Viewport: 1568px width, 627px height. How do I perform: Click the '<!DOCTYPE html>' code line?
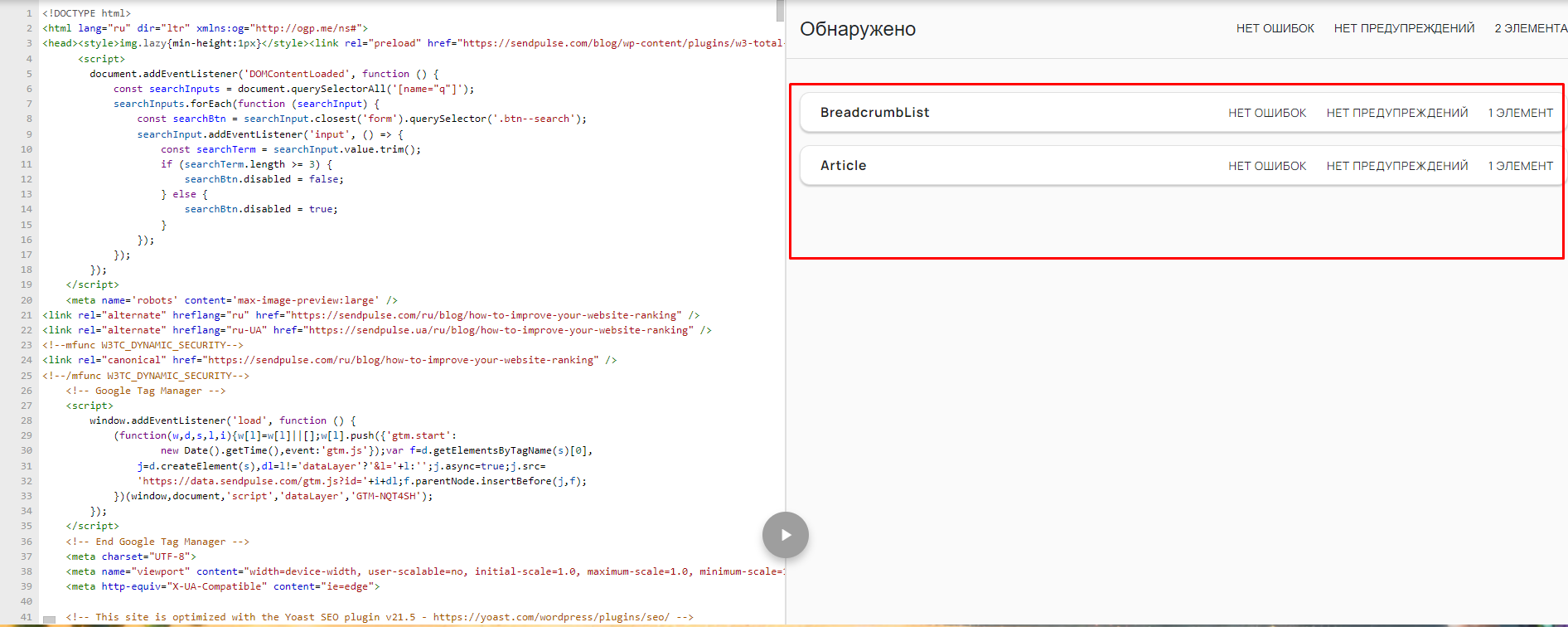pyautogui.click(x=87, y=13)
